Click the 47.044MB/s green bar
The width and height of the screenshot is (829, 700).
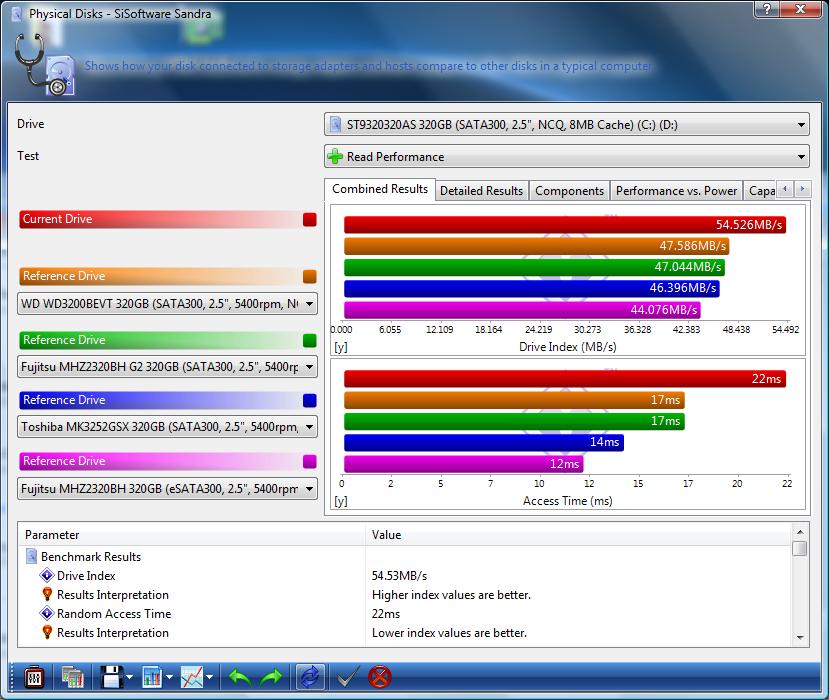[x=534, y=267]
